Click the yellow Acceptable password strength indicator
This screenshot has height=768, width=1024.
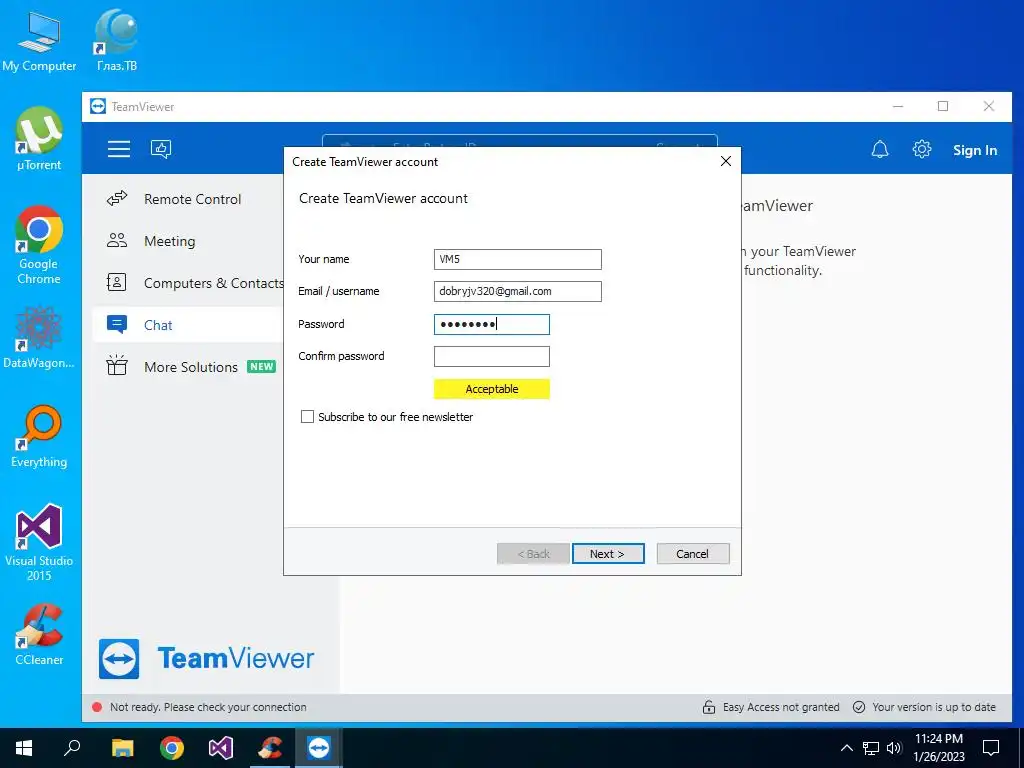pos(492,389)
